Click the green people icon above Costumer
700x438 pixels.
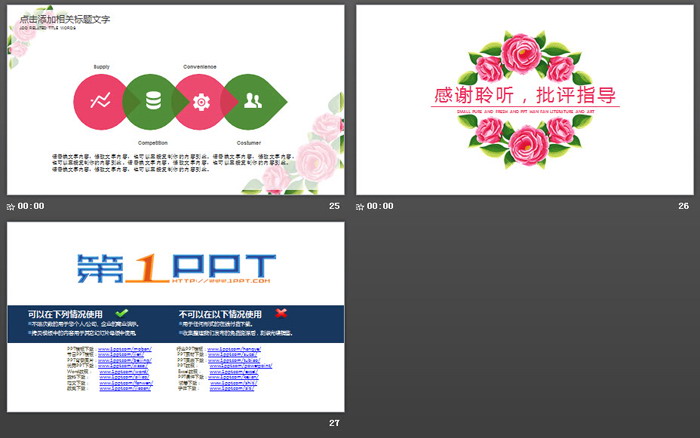pyautogui.click(x=252, y=100)
